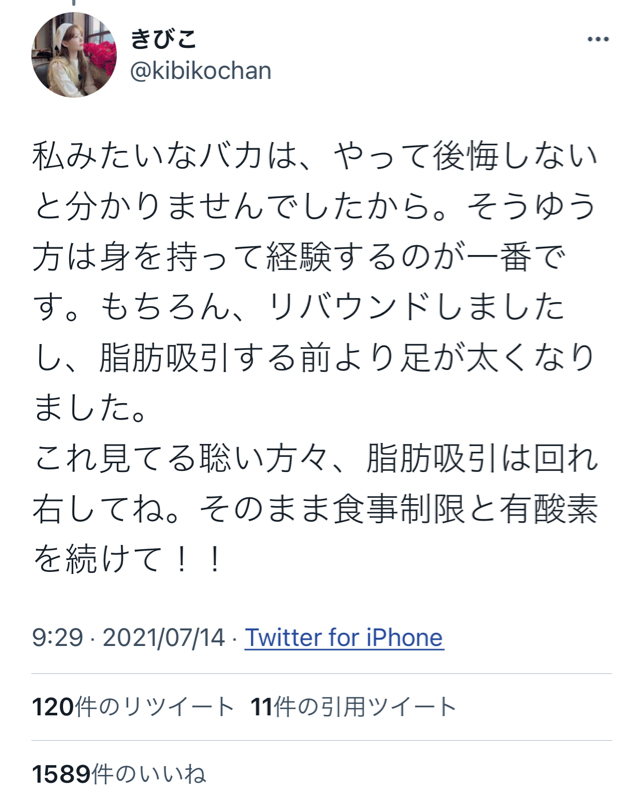644x800 pixels.
Task: Open the three-dot more options menu
Action: coord(598,39)
